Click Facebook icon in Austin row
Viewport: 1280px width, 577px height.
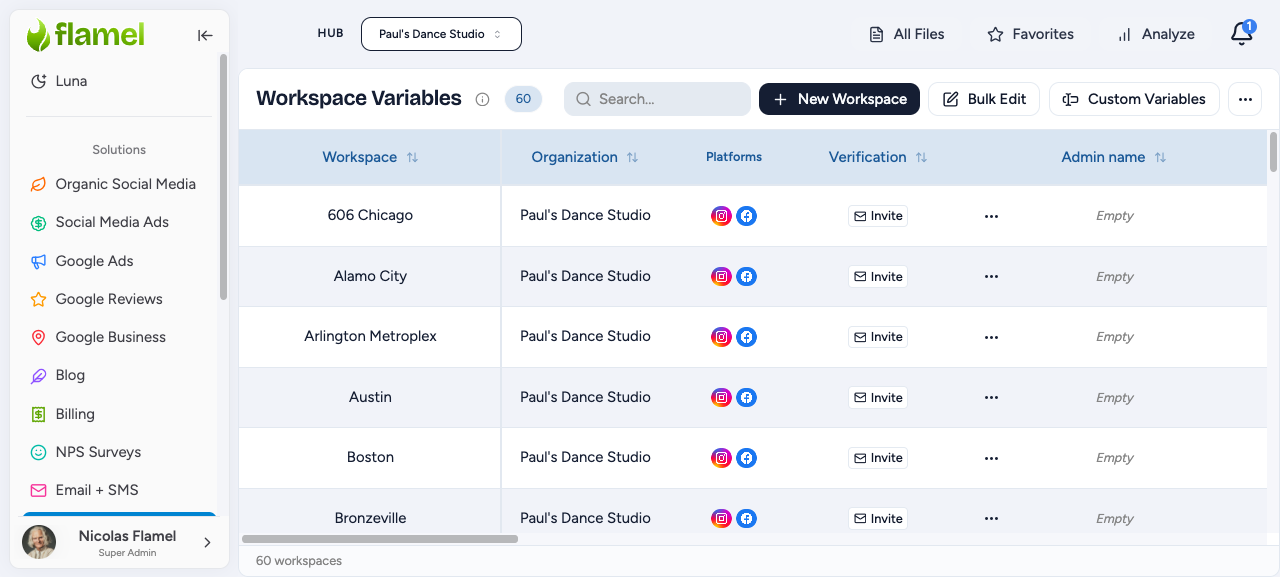(746, 398)
